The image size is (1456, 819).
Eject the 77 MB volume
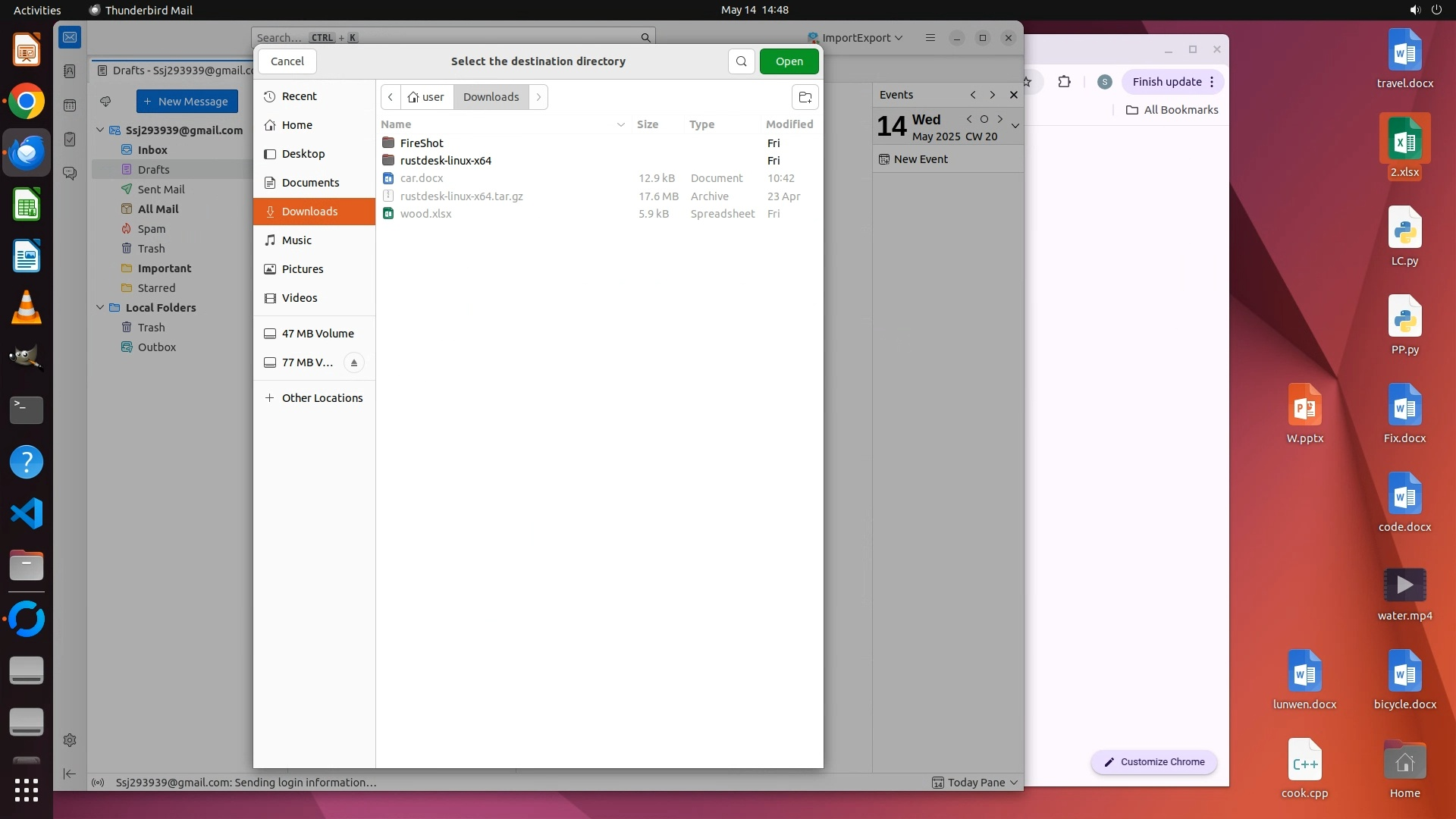[x=353, y=362]
